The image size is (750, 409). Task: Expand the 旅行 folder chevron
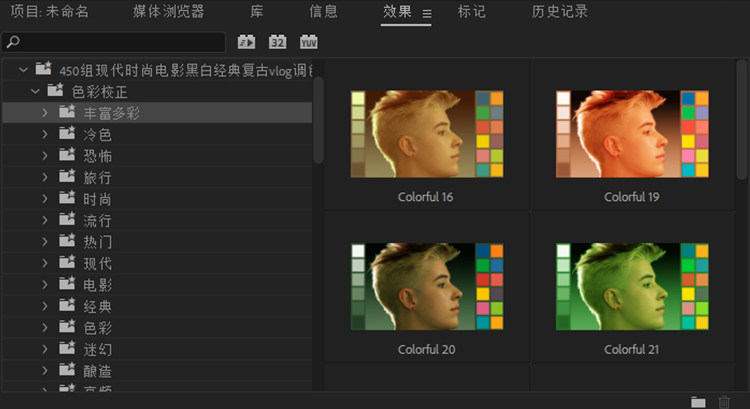44,177
